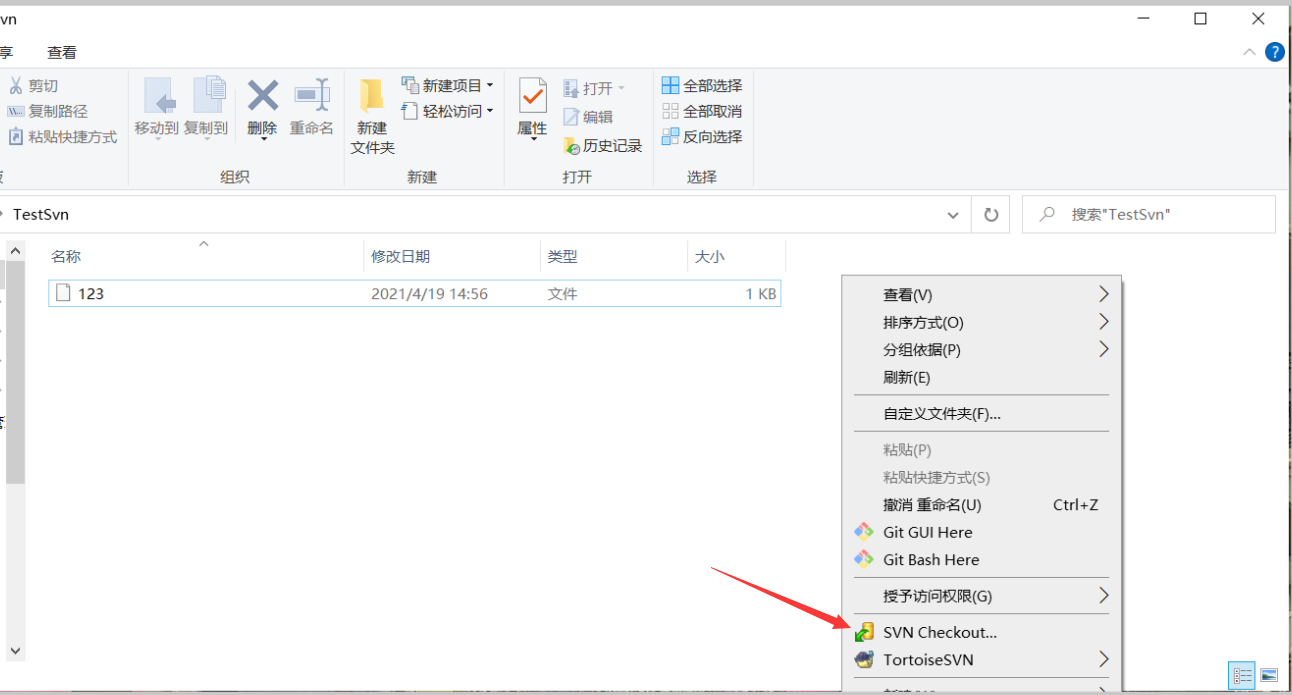The image size is (1292, 695).
Task: Choose Git GUI Here
Action: (x=982, y=532)
